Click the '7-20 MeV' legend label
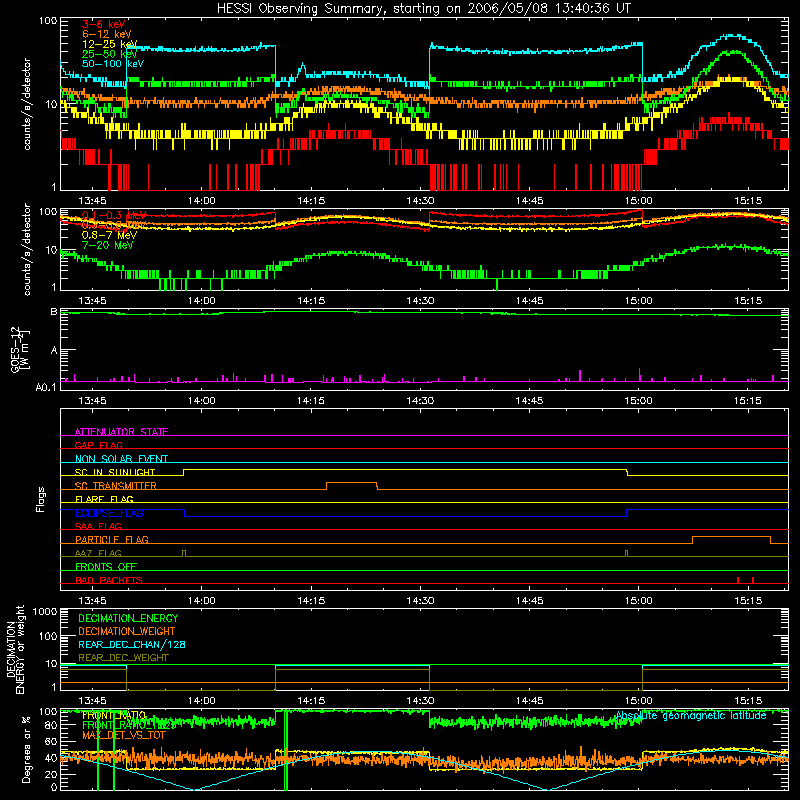800x800 pixels. click(x=107, y=245)
